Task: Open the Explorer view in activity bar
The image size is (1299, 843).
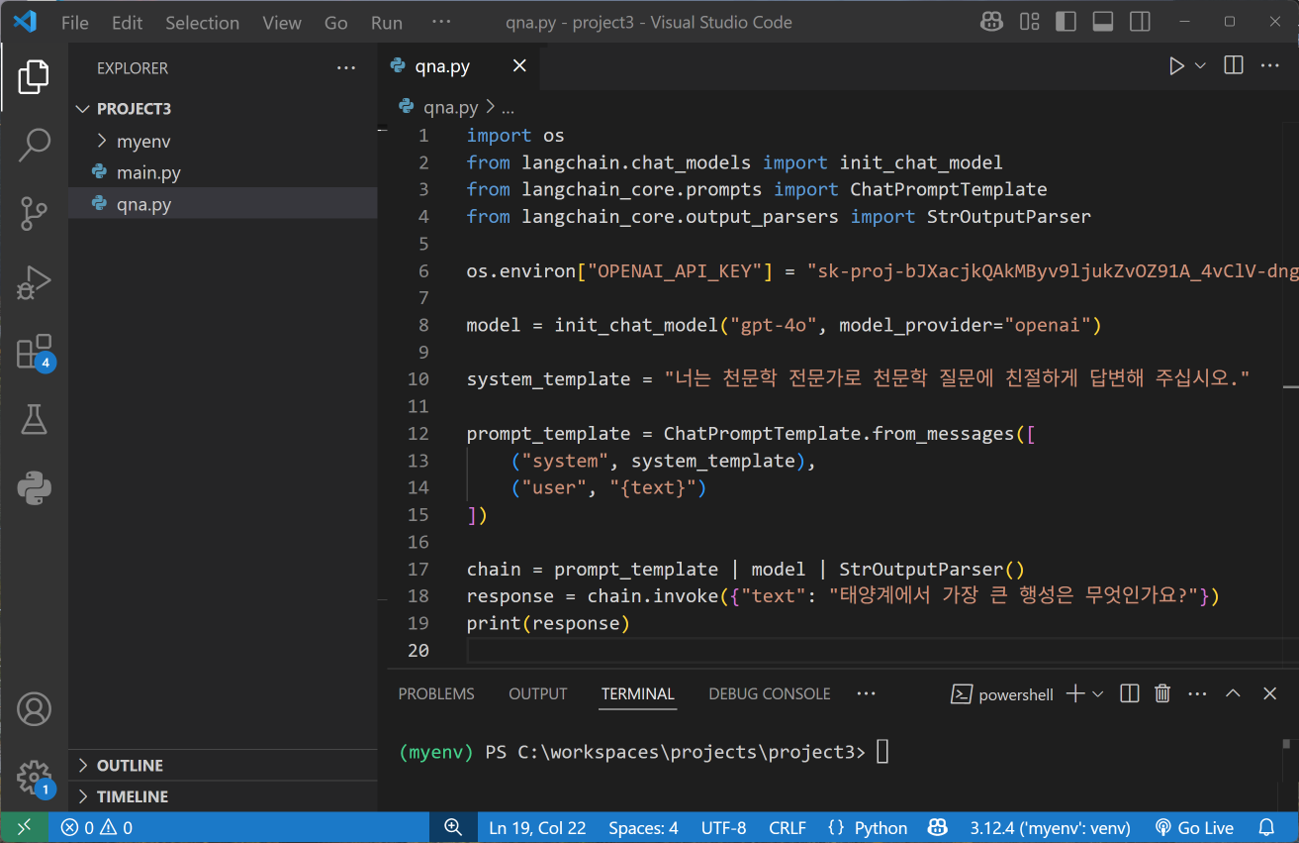Action: [33, 77]
